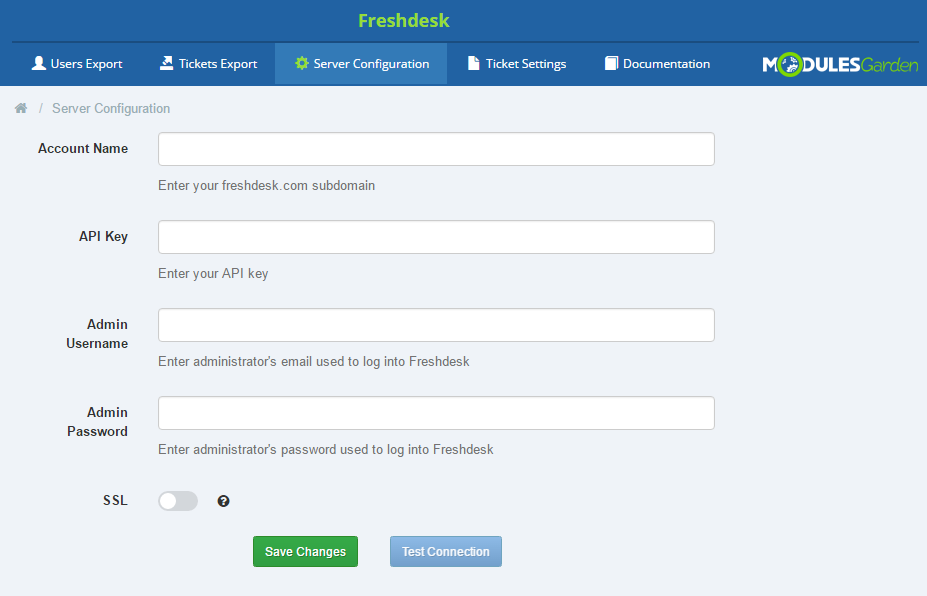
Task: Click the home breadcrumb icon
Action: coord(21,108)
